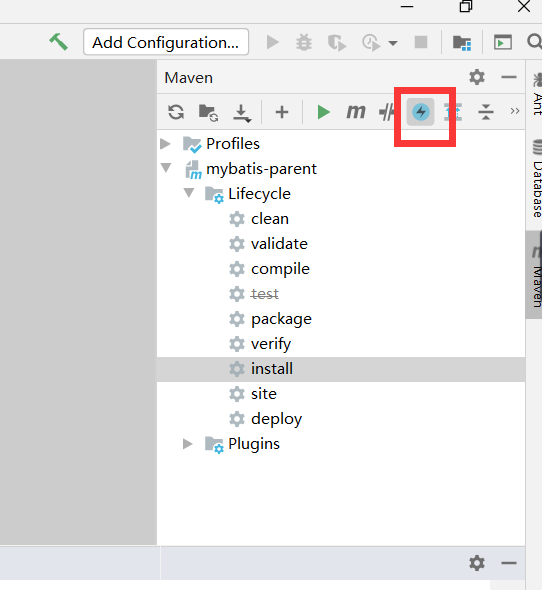542x590 pixels.
Task: Collapse the Lifecycle node arrow
Action: coord(189,193)
